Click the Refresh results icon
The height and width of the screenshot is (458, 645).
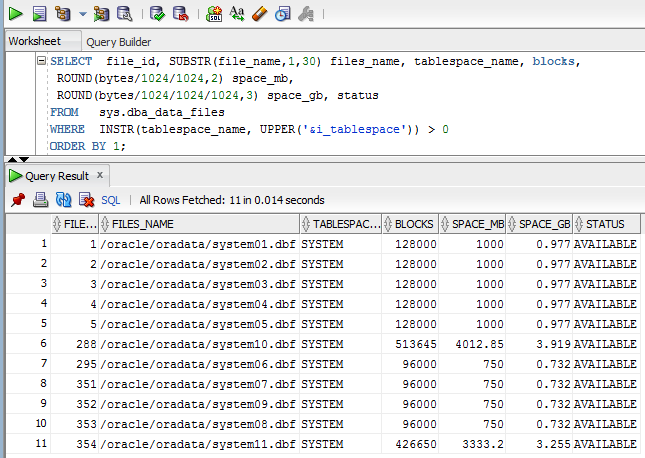(x=64, y=200)
